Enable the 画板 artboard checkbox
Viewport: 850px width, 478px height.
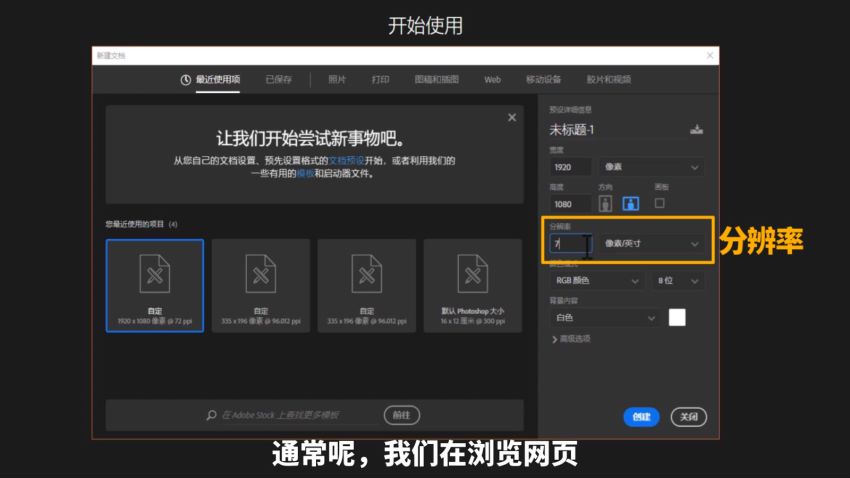pos(659,203)
